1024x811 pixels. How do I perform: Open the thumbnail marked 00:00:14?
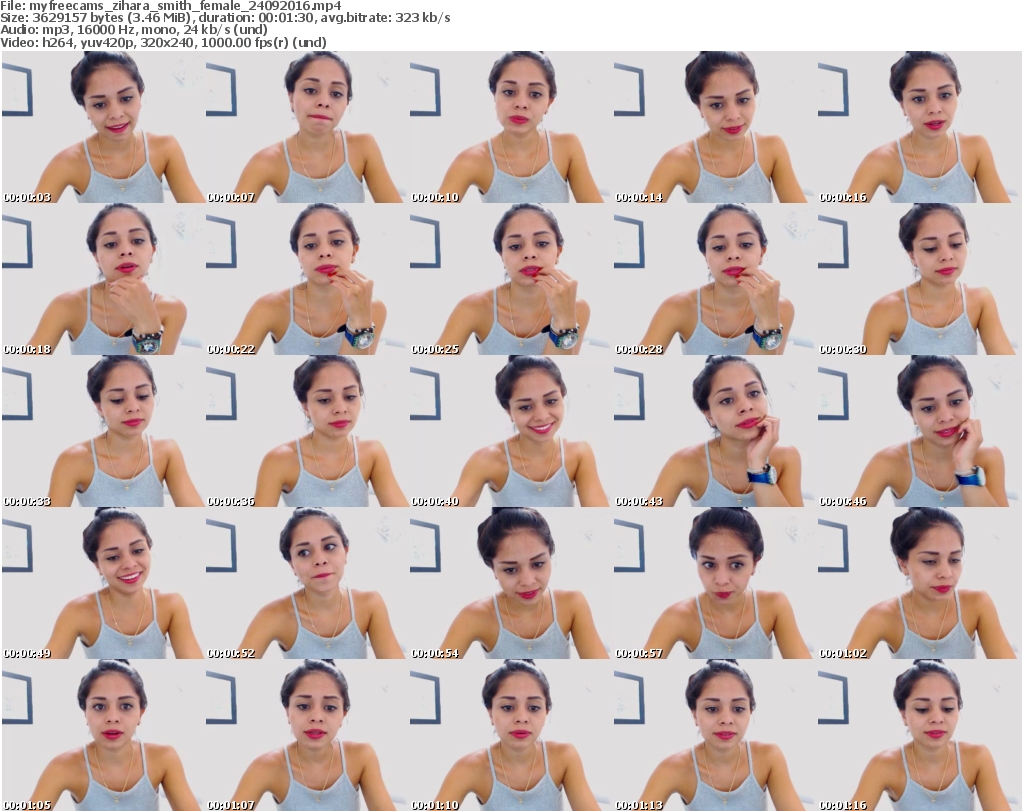click(715, 128)
